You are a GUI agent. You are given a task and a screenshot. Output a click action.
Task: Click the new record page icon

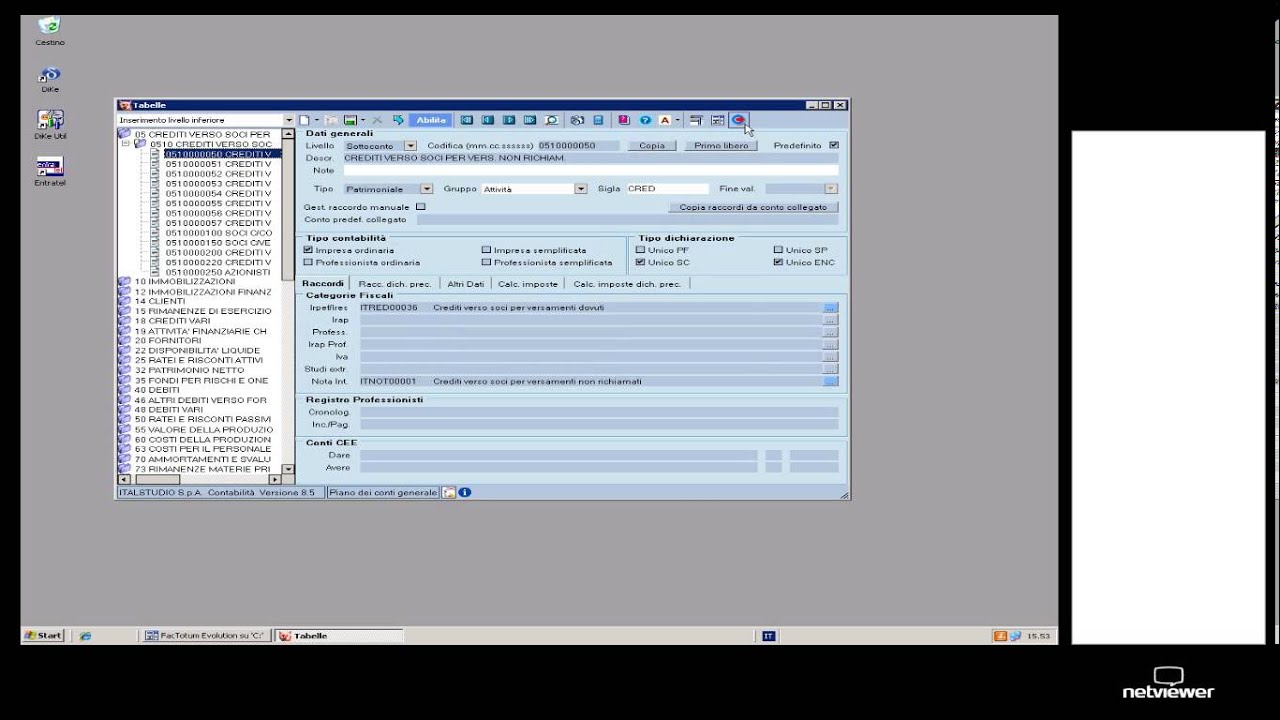point(305,120)
